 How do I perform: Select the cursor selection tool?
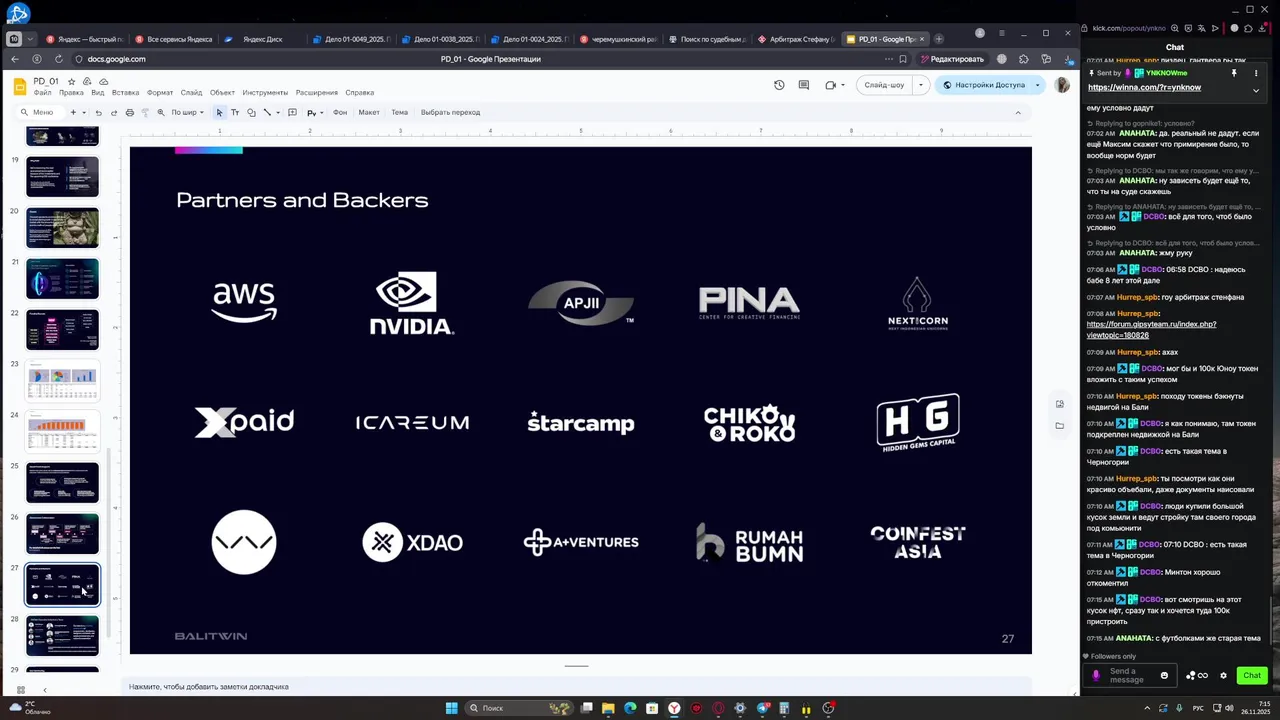click(219, 112)
